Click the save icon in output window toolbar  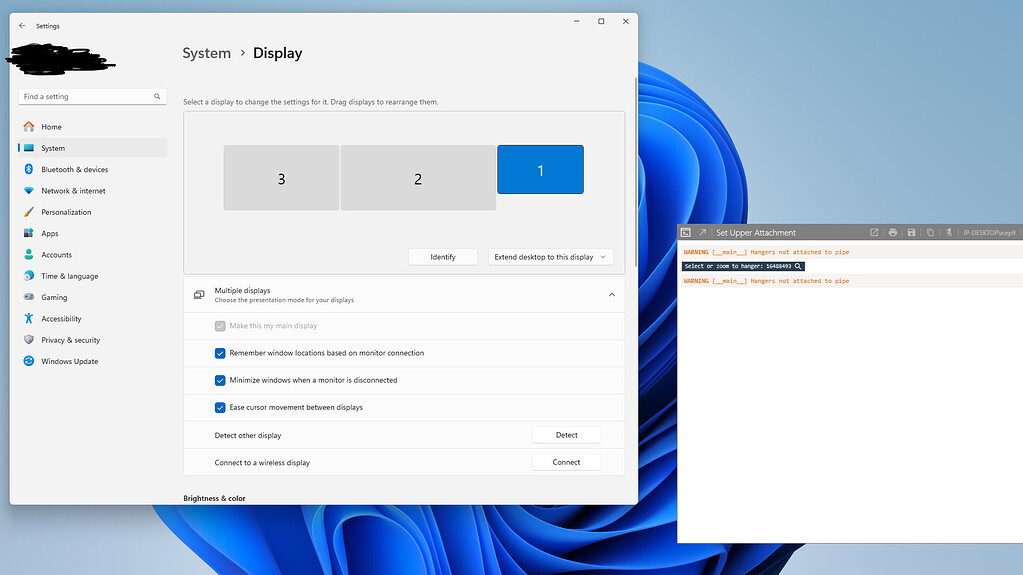click(911, 232)
